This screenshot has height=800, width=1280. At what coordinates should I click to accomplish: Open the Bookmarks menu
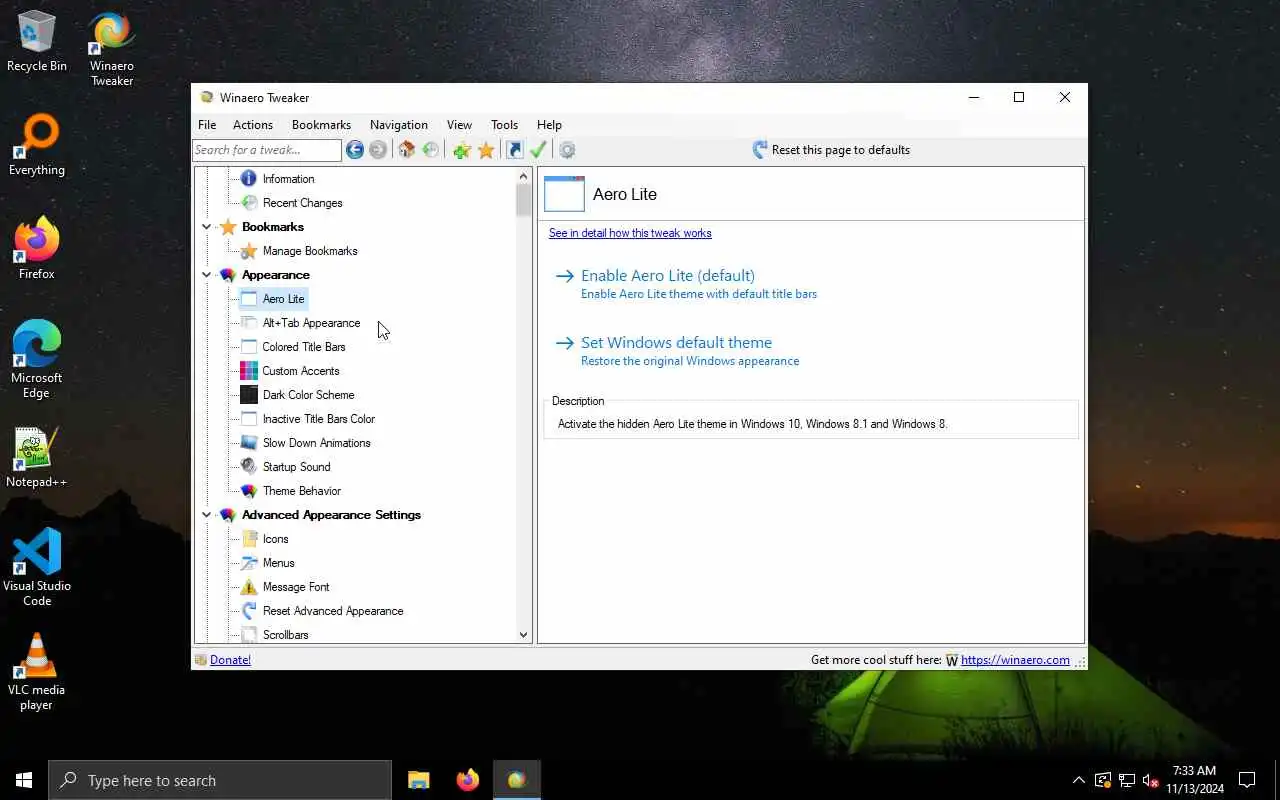tap(321, 125)
